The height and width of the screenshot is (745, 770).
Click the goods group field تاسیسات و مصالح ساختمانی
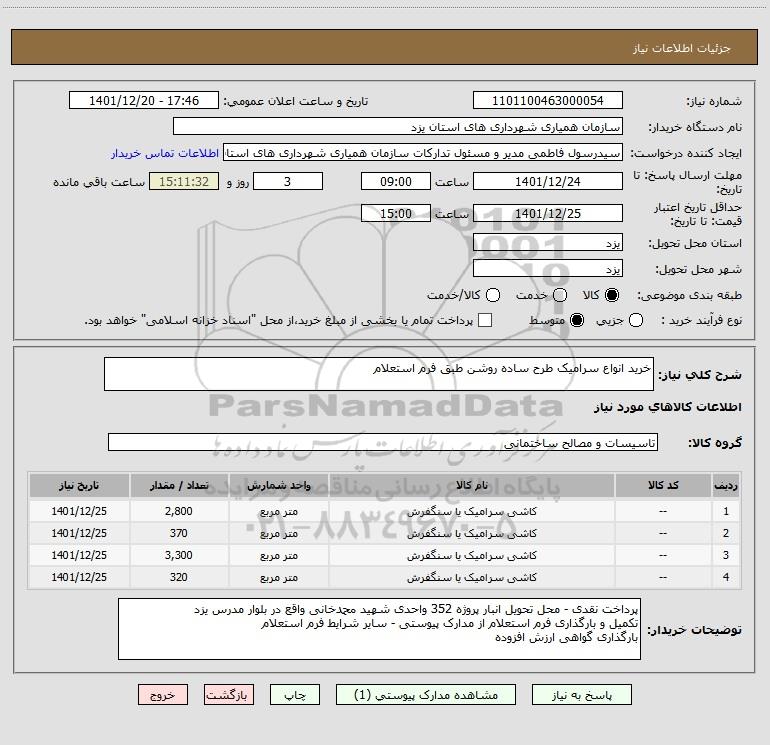(x=383, y=442)
